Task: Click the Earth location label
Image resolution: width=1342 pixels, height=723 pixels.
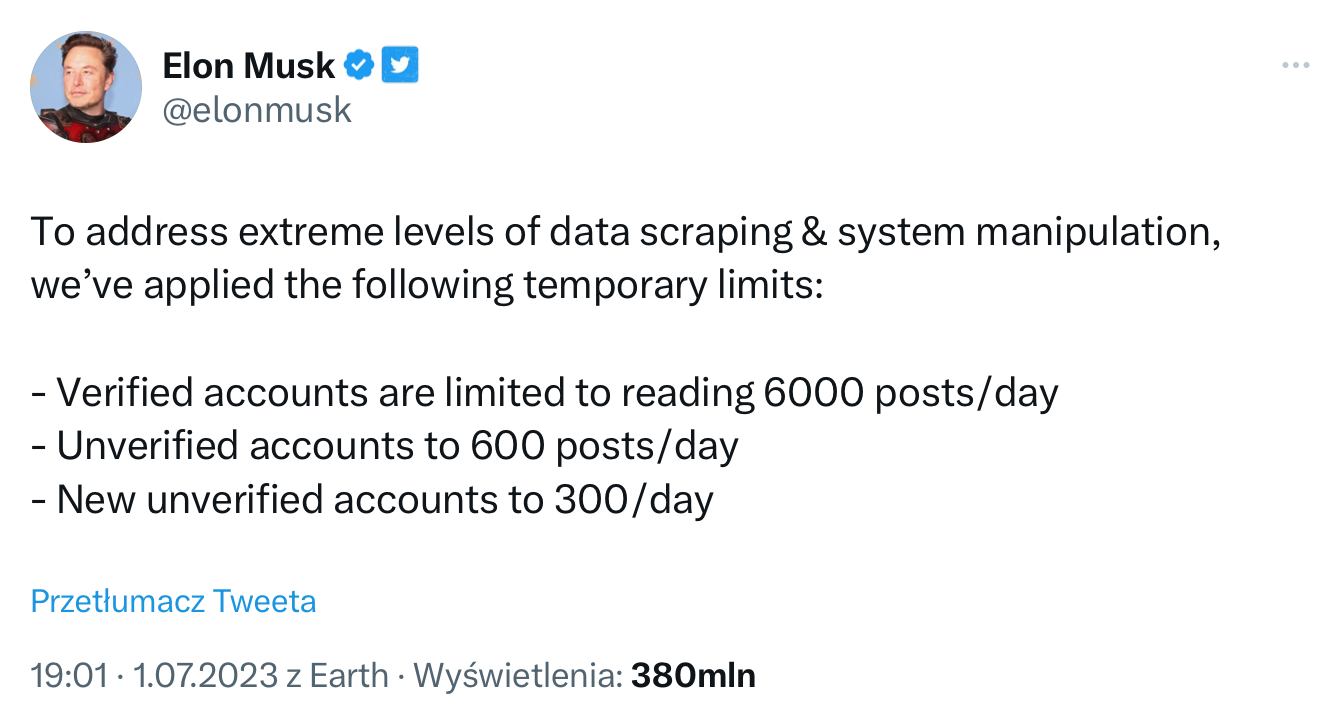Action: 348,676
